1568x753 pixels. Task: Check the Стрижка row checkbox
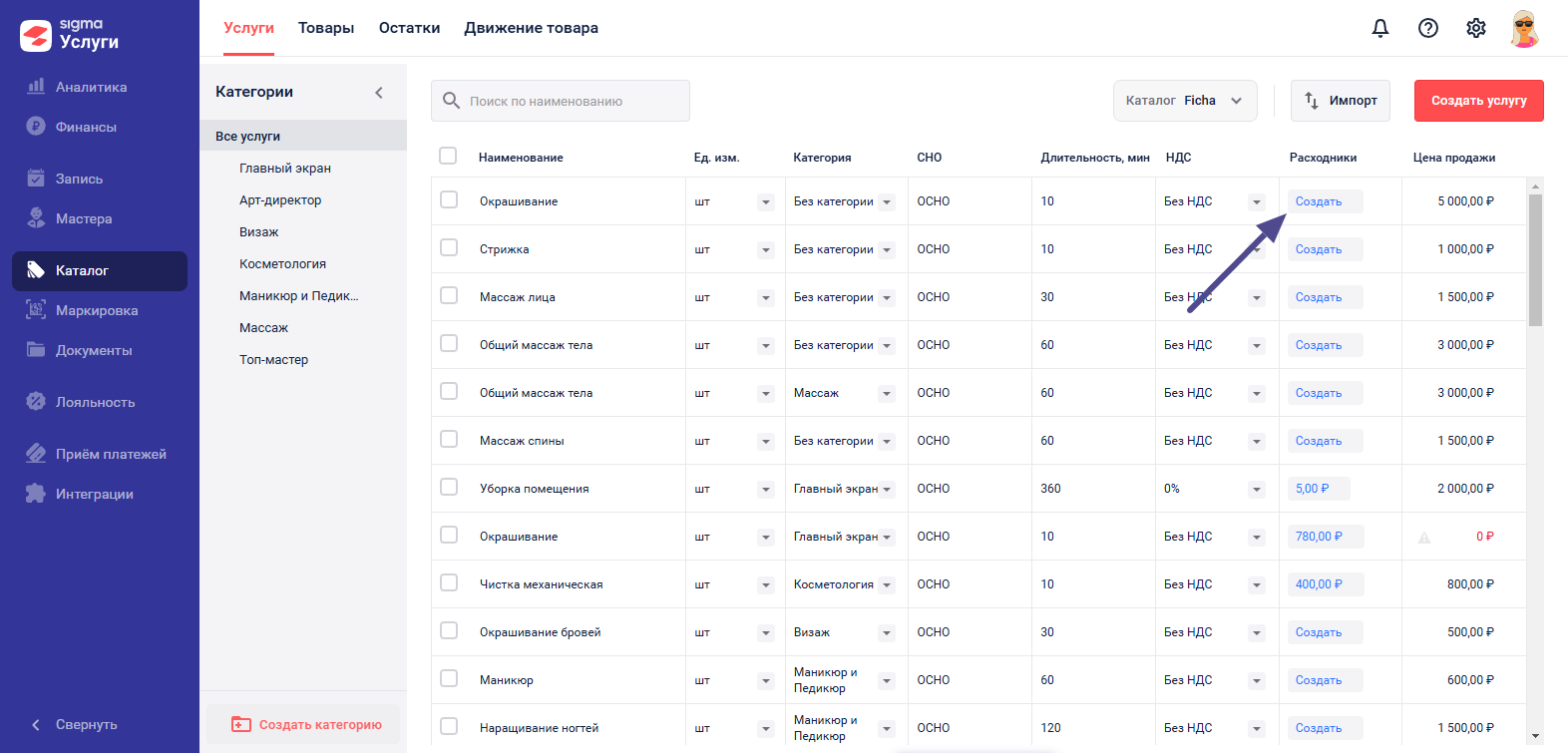pyautogui.click(x=449, y=247)
